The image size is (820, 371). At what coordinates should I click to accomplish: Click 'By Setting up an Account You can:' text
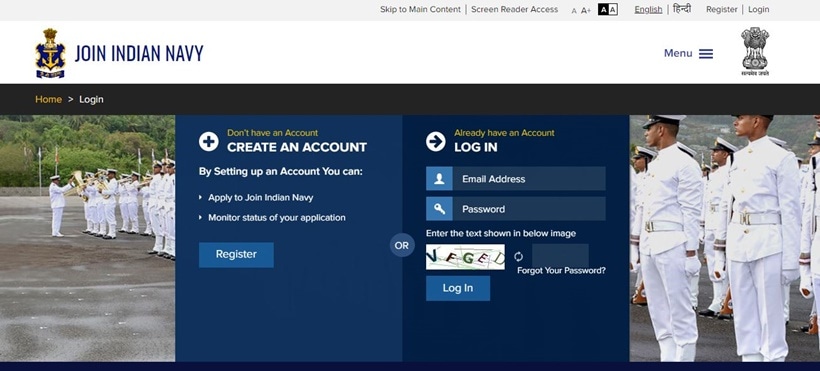pos(280,172)
